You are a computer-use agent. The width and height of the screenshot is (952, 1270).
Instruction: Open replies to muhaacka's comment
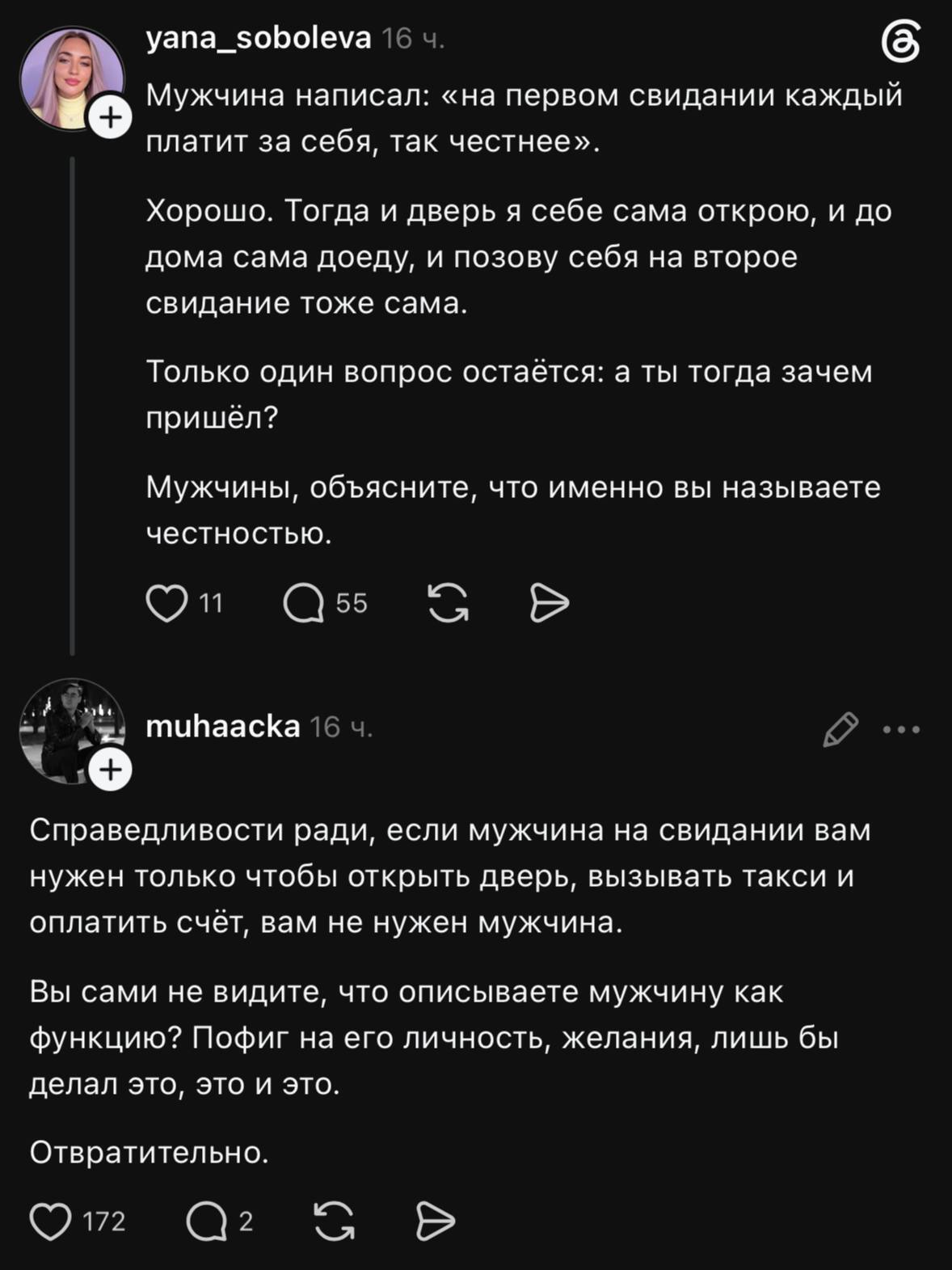[206, 1221]
